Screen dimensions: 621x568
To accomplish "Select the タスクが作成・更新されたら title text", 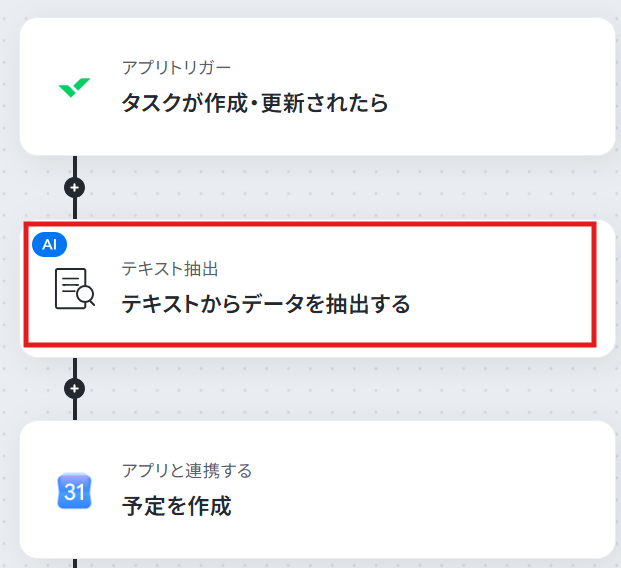I will click(255, 103).
